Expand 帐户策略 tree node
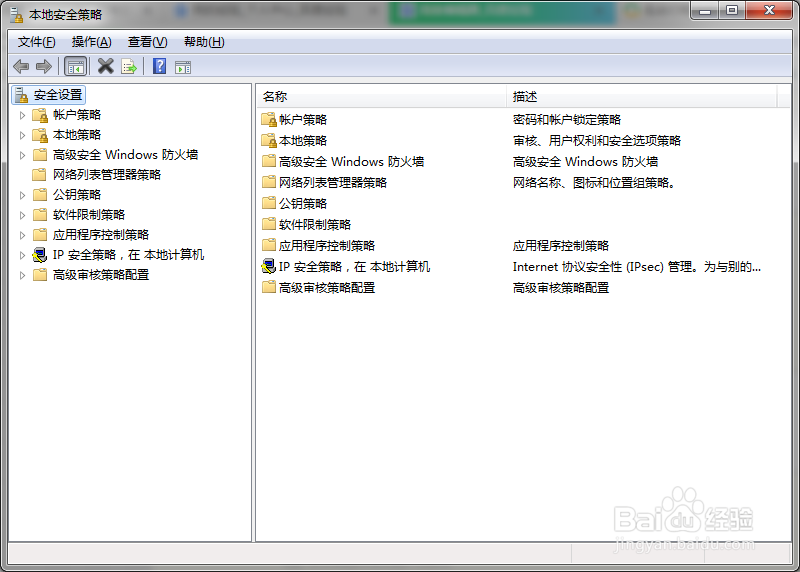This screenshot has height=572, width=800. coord(22,115)
